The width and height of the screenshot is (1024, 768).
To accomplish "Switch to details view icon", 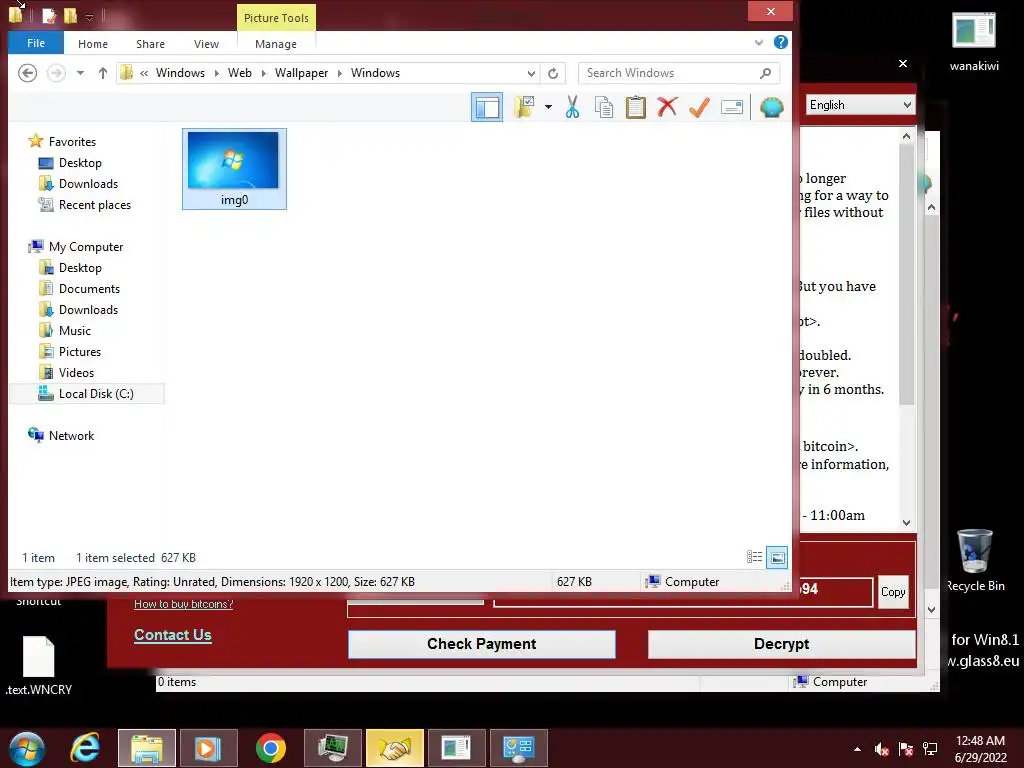I will (754, 557).
